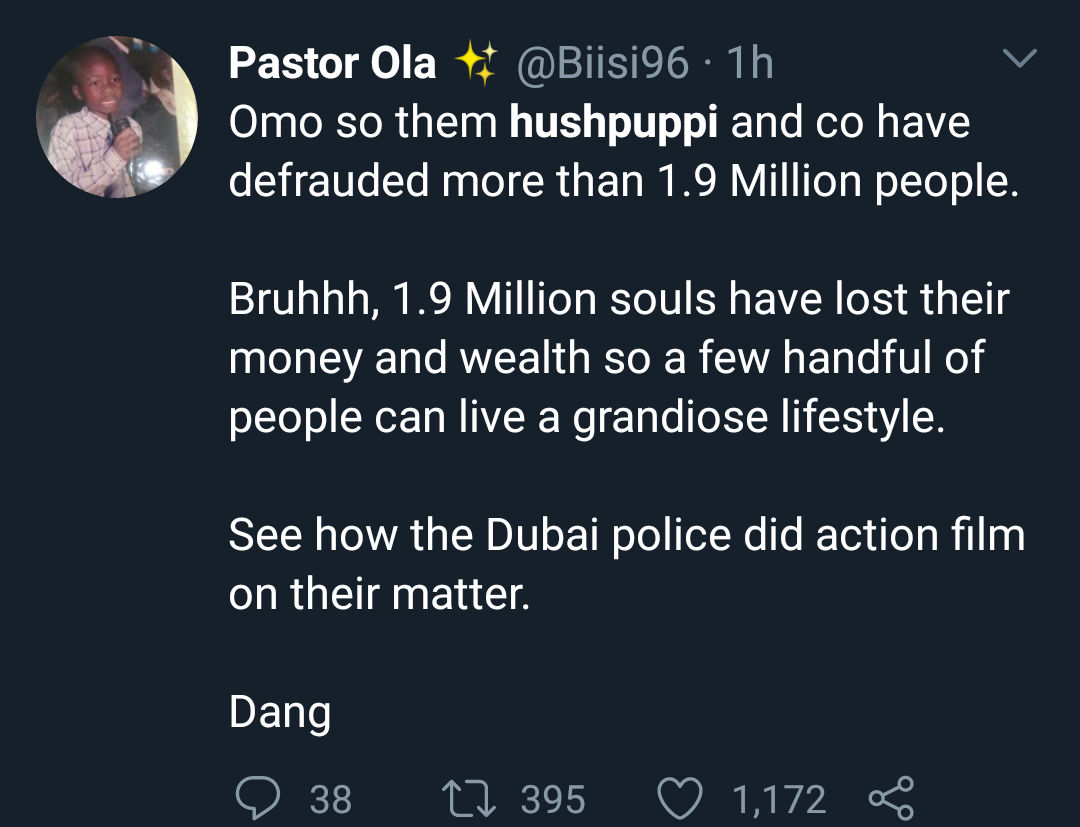The image size is (1080, 827).
Task: Click the sparkles emoji beside Pastor Ola
Action: (x=475, y=64)
